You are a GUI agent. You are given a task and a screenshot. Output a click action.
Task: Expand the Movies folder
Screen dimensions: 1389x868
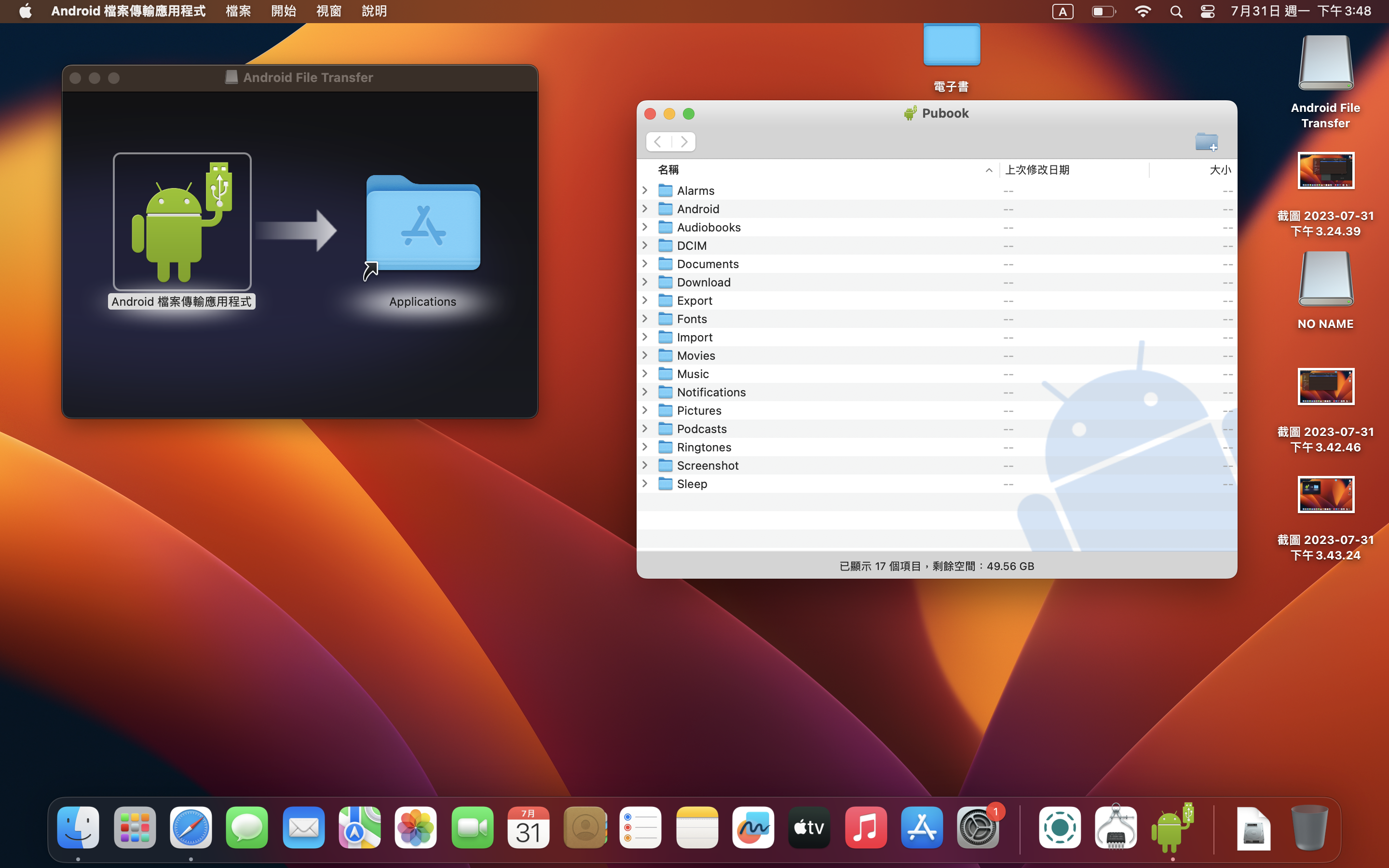[x=645, y=356]
